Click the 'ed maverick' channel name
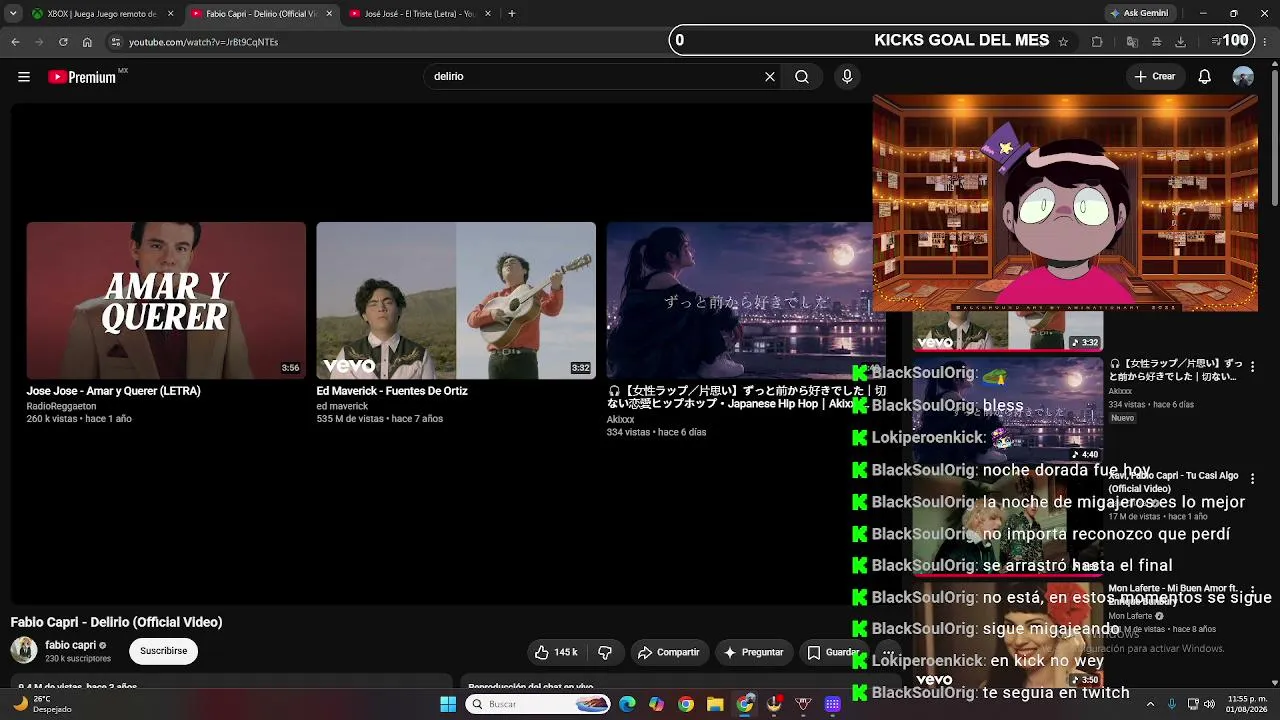This screenshot has height=720, width=1280. [x=342, y=406]
